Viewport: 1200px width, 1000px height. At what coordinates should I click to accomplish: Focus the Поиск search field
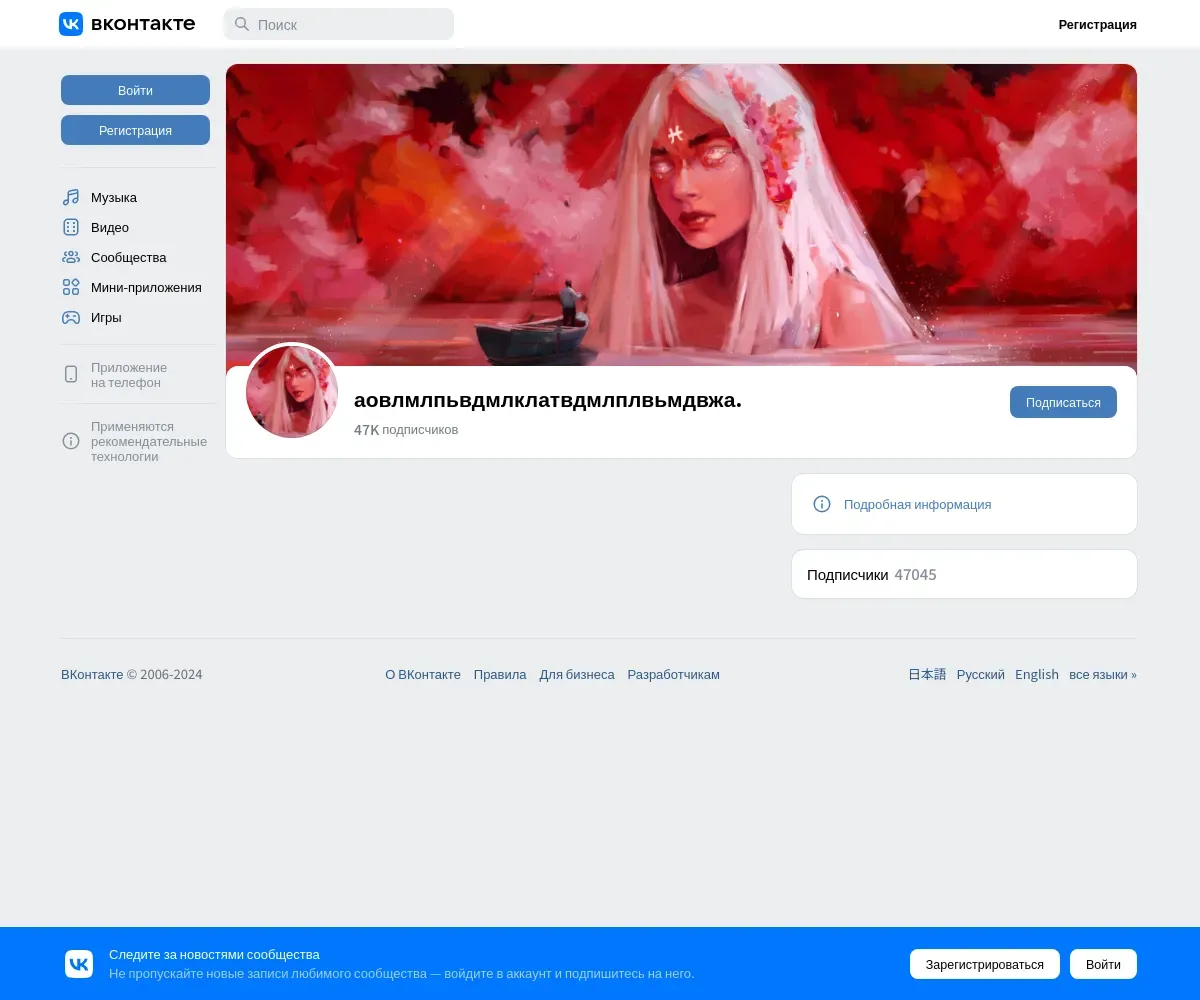point(339,24)
